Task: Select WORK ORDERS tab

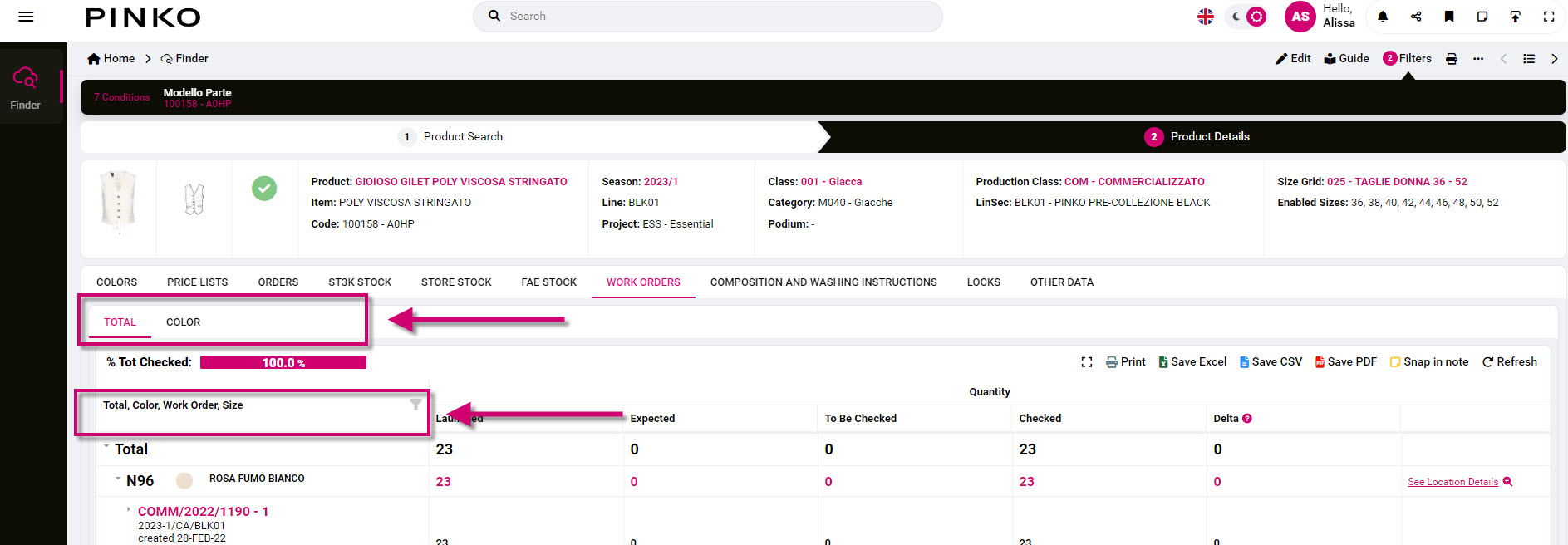Action: coord(643,282)
